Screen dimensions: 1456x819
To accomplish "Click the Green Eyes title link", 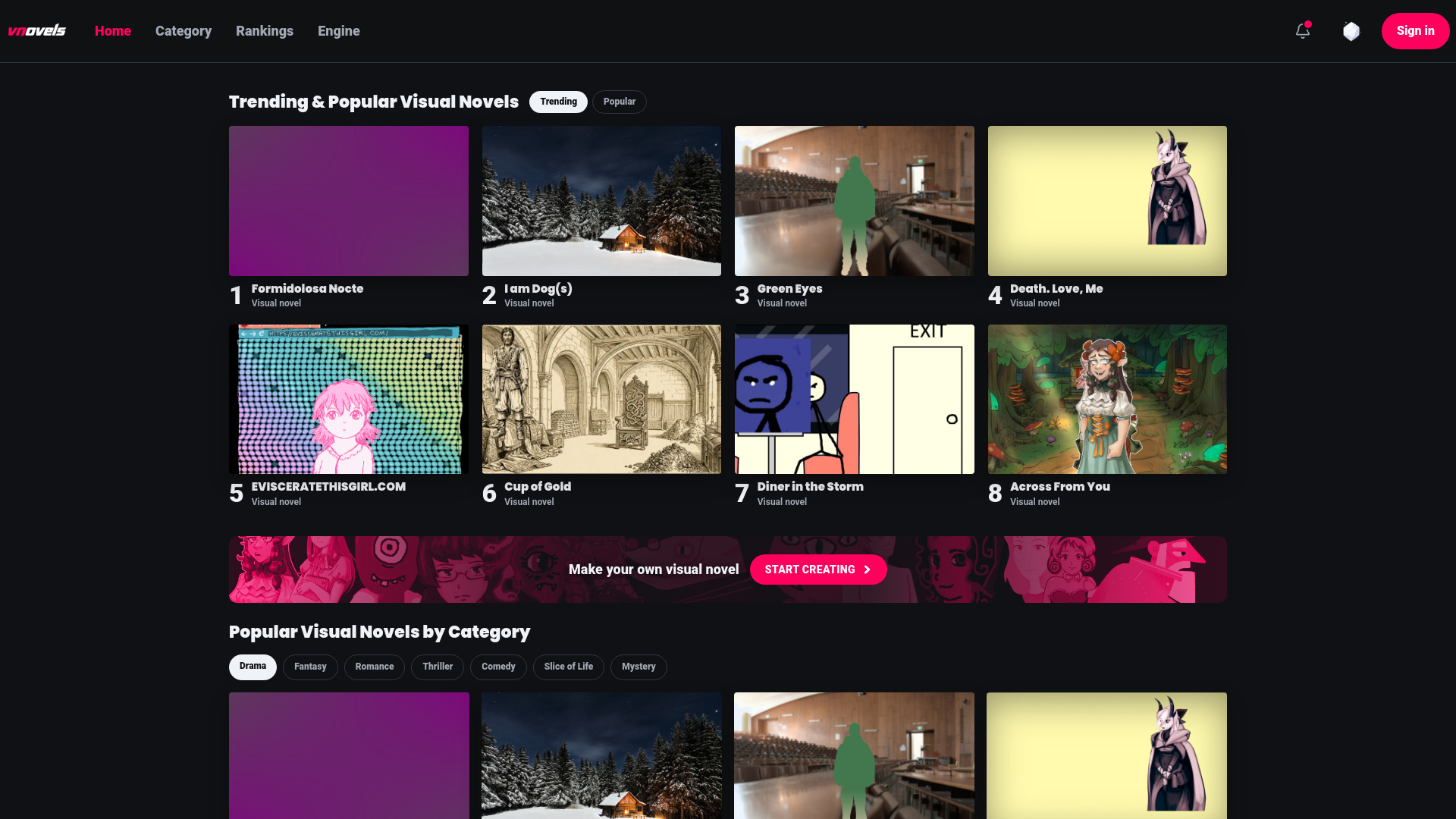I will [x=789, y=289].
